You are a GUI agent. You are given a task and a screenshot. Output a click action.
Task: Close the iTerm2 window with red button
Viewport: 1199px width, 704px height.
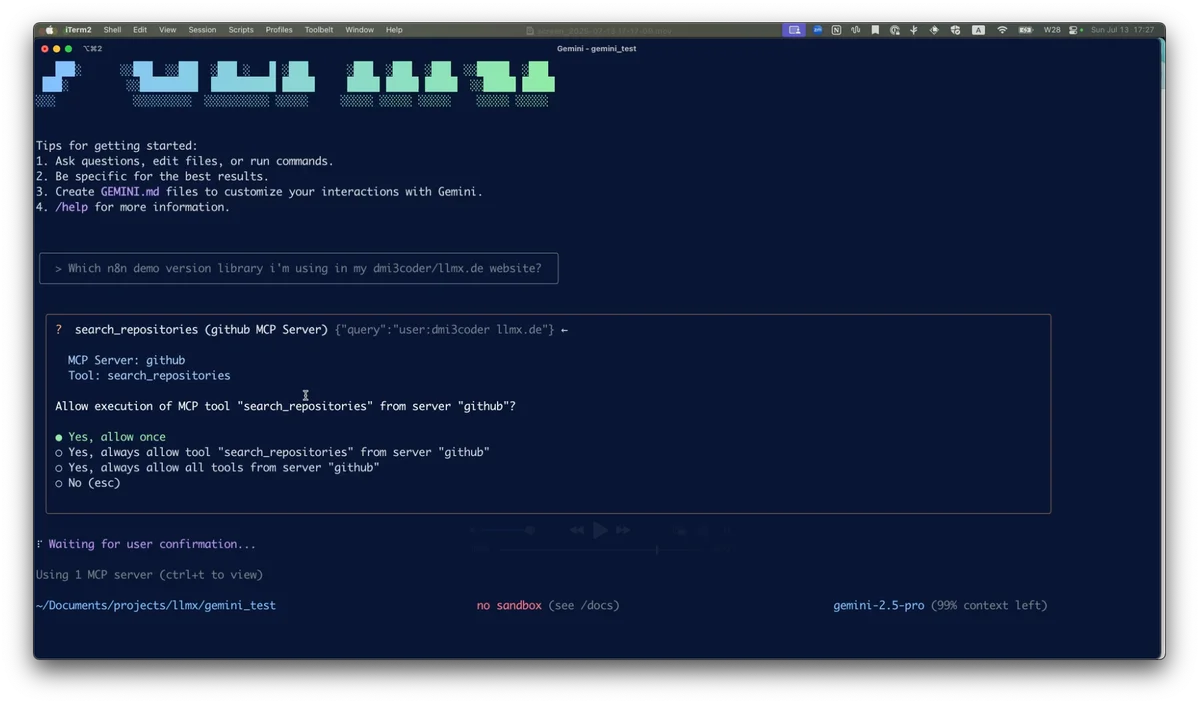(45, 48)
